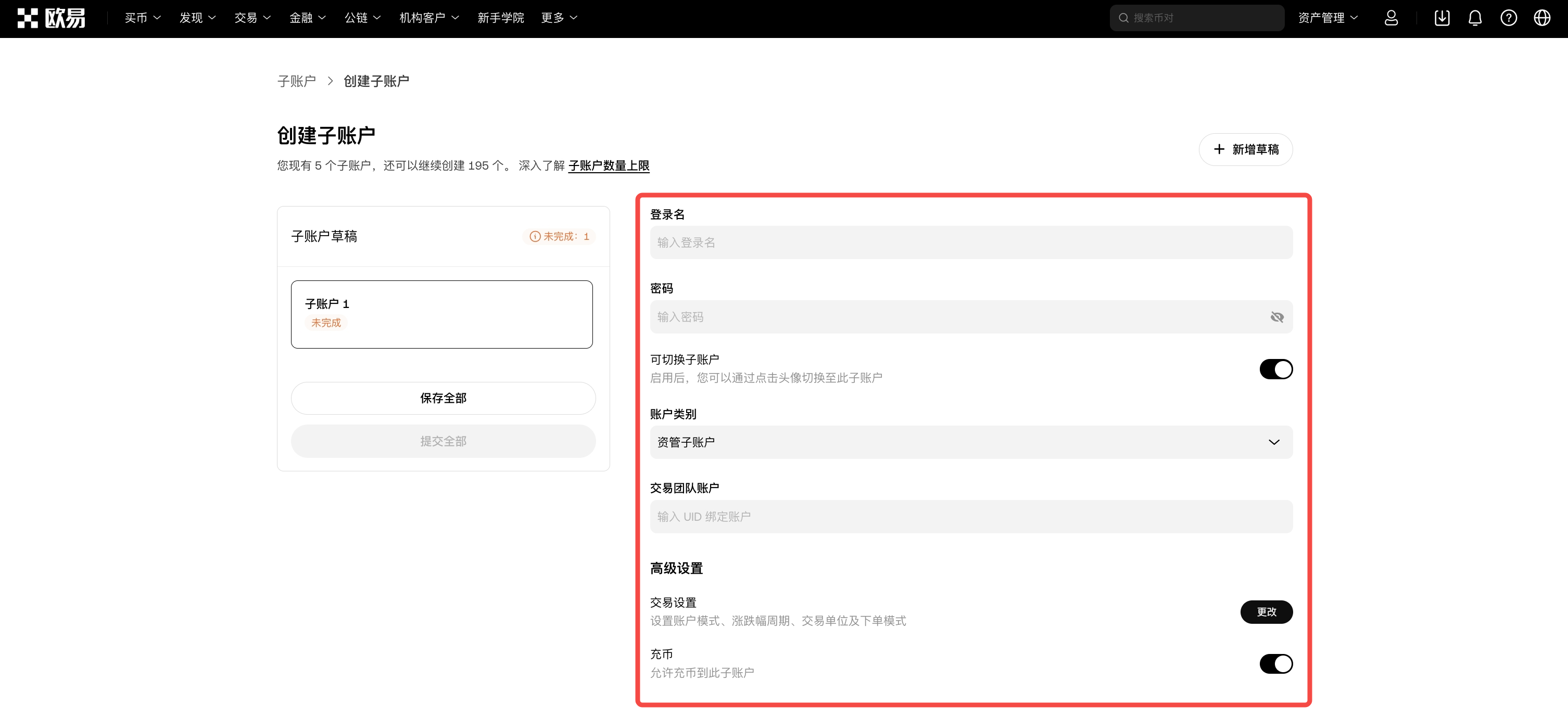Open the notifications bell

click(x=1475, y=18)
